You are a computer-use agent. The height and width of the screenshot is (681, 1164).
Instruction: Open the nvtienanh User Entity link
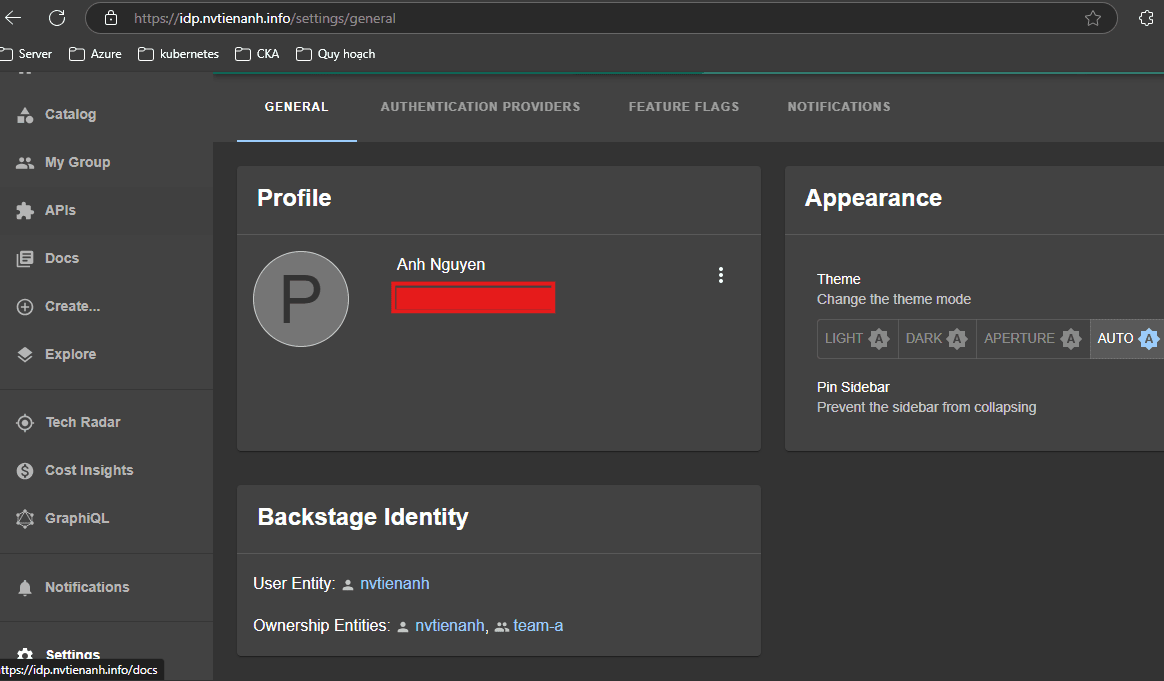click(394, 584)
